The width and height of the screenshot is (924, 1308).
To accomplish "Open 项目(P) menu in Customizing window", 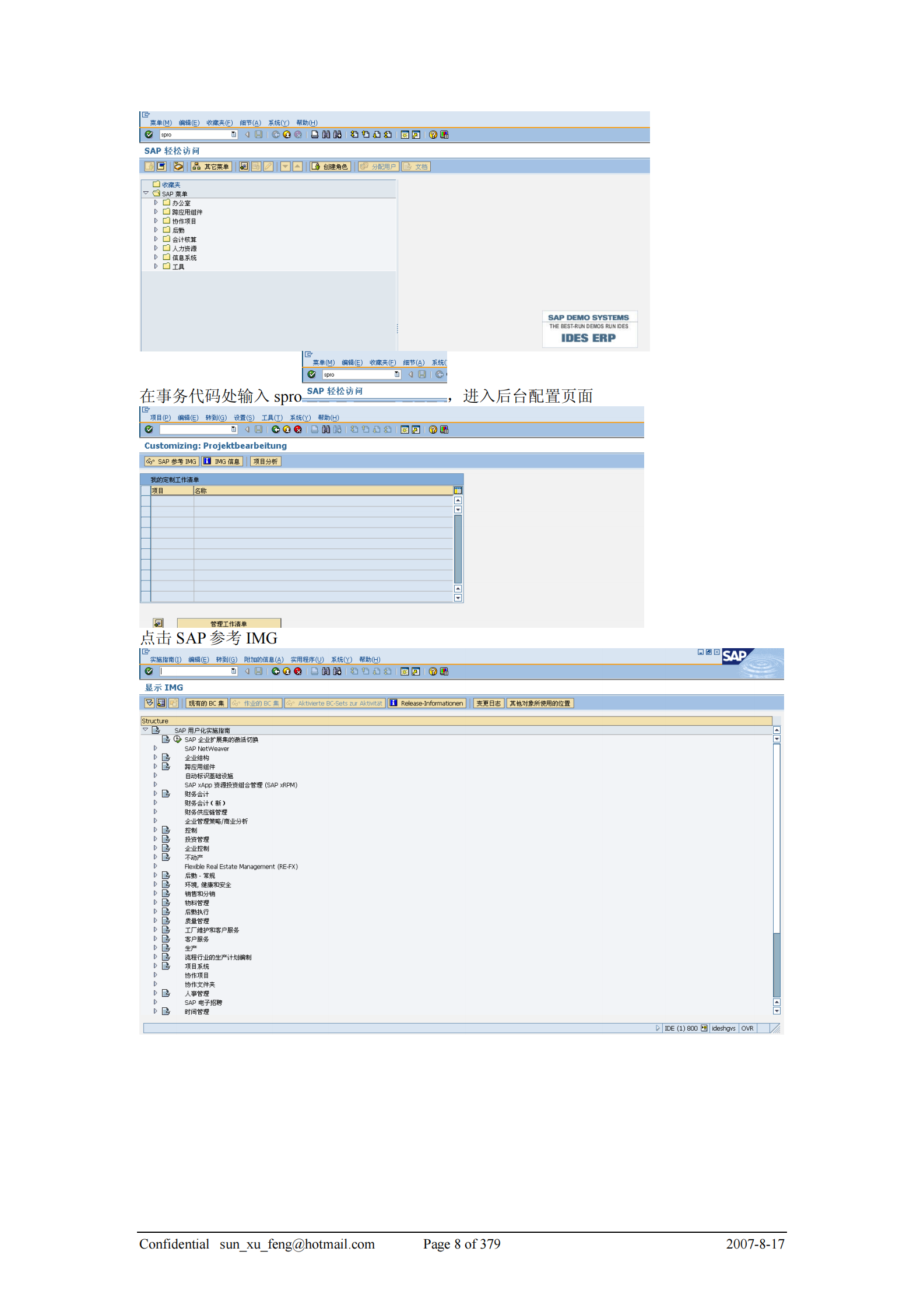I will (160, 418).
